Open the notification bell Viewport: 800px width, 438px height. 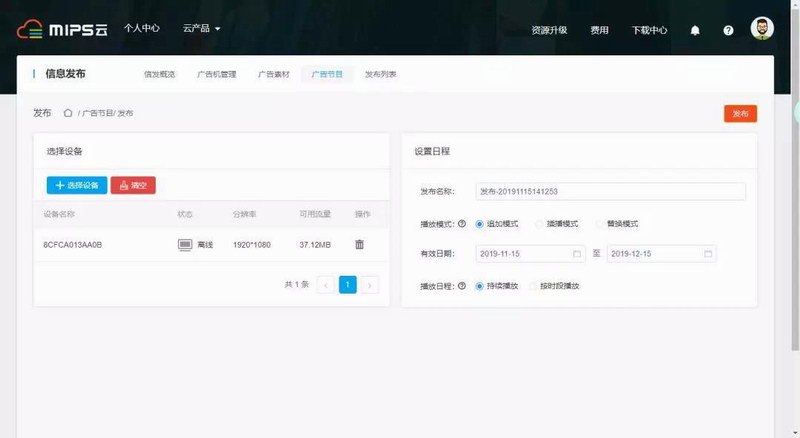695,30
